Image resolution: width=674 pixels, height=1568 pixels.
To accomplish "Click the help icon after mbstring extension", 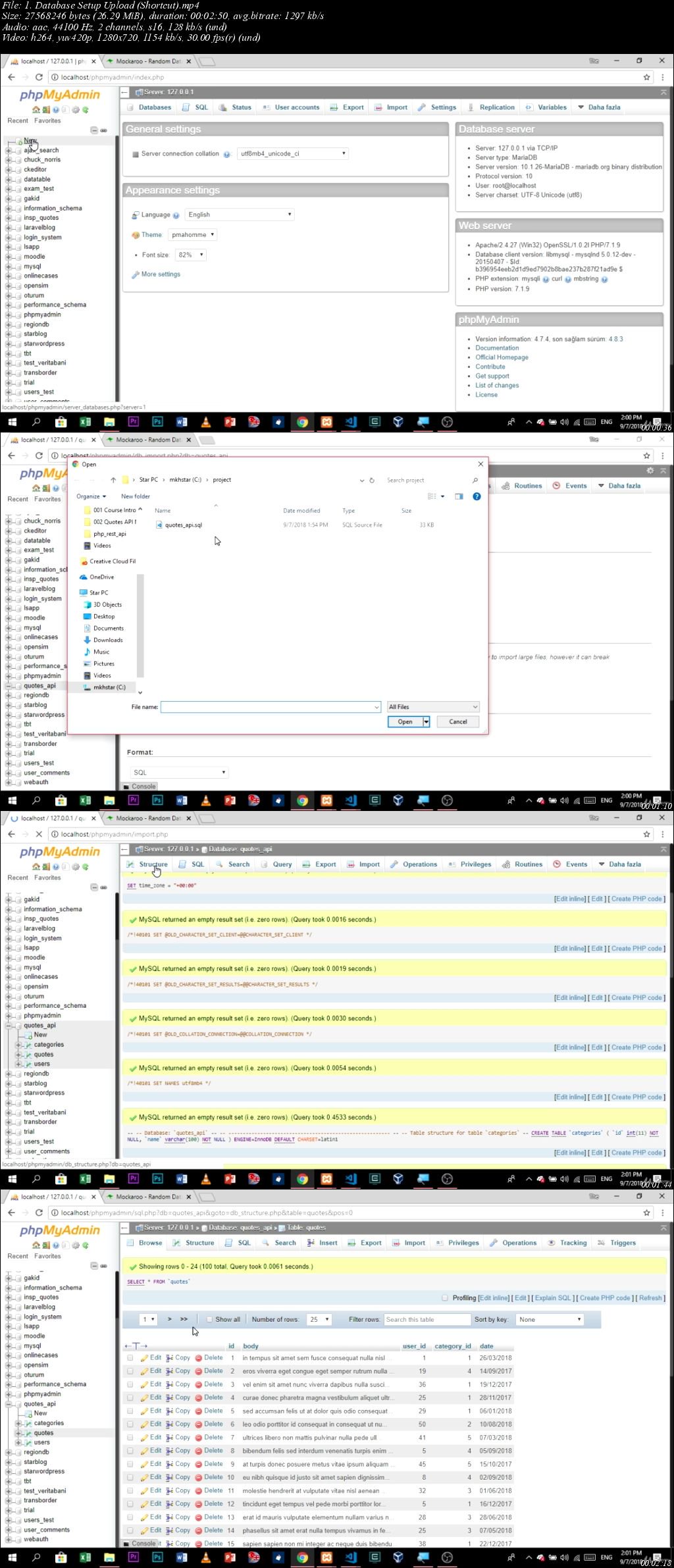I will pyautogui.click(x=604, y=279).
